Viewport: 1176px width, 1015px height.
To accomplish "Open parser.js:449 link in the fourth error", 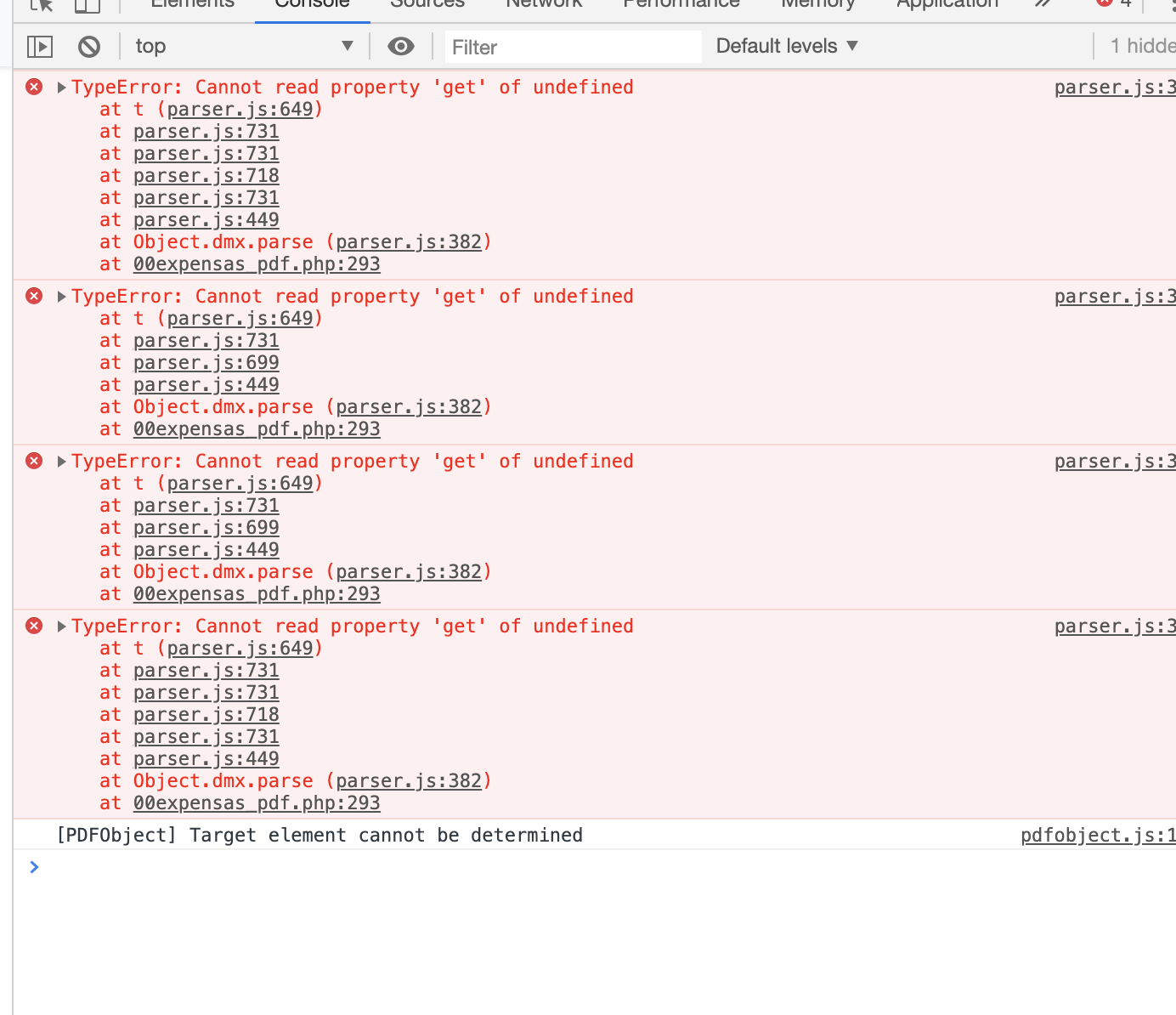I will point(206,759).
